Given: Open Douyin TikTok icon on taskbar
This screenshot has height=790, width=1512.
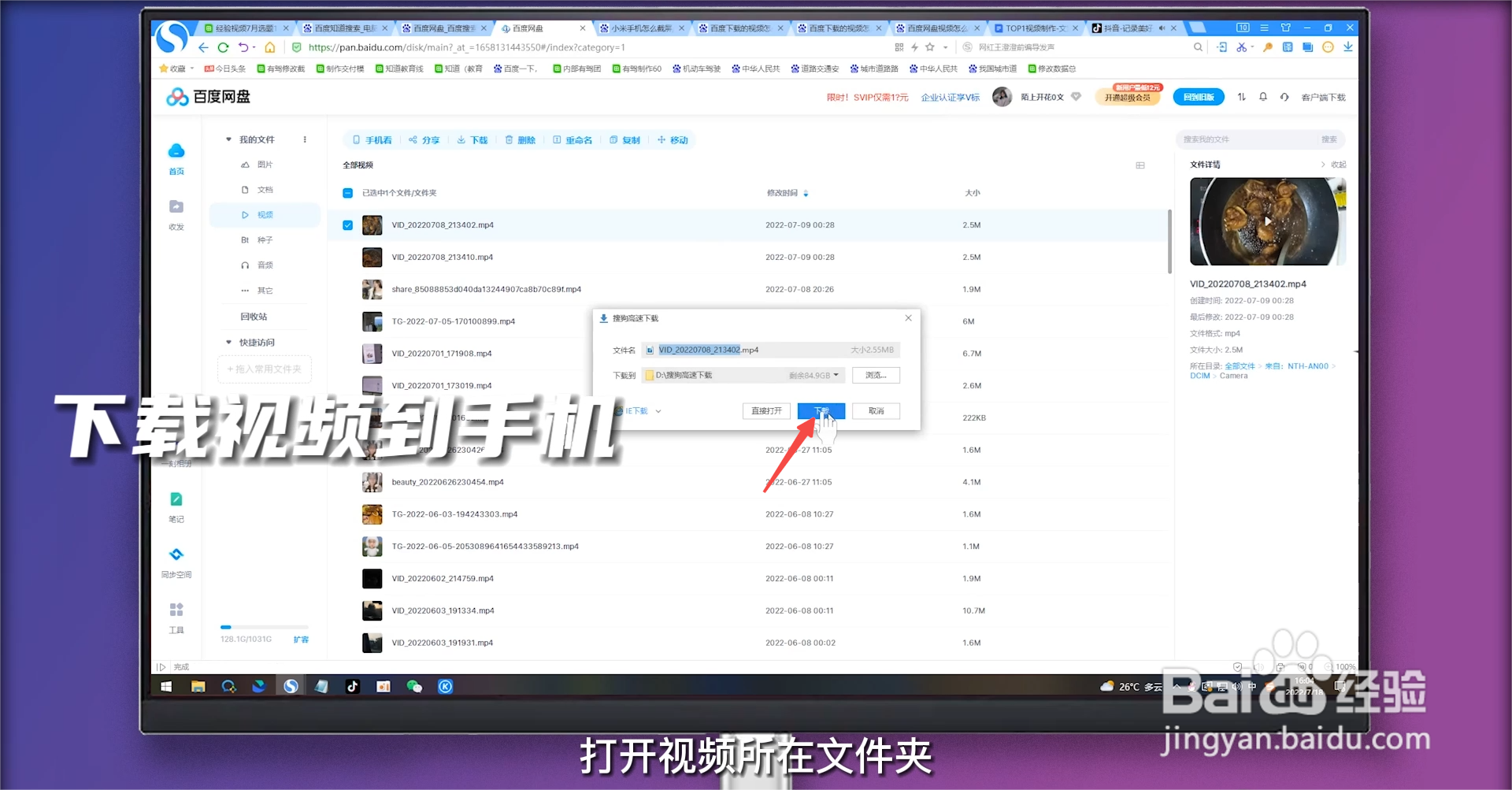Looking at the screenshot, I should [352, 687].
